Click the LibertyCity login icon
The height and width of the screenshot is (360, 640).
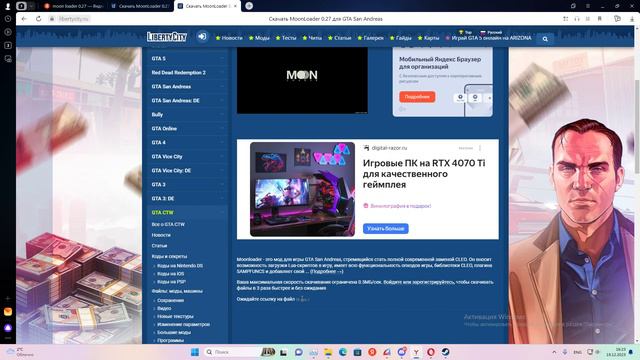coord(202,37)
